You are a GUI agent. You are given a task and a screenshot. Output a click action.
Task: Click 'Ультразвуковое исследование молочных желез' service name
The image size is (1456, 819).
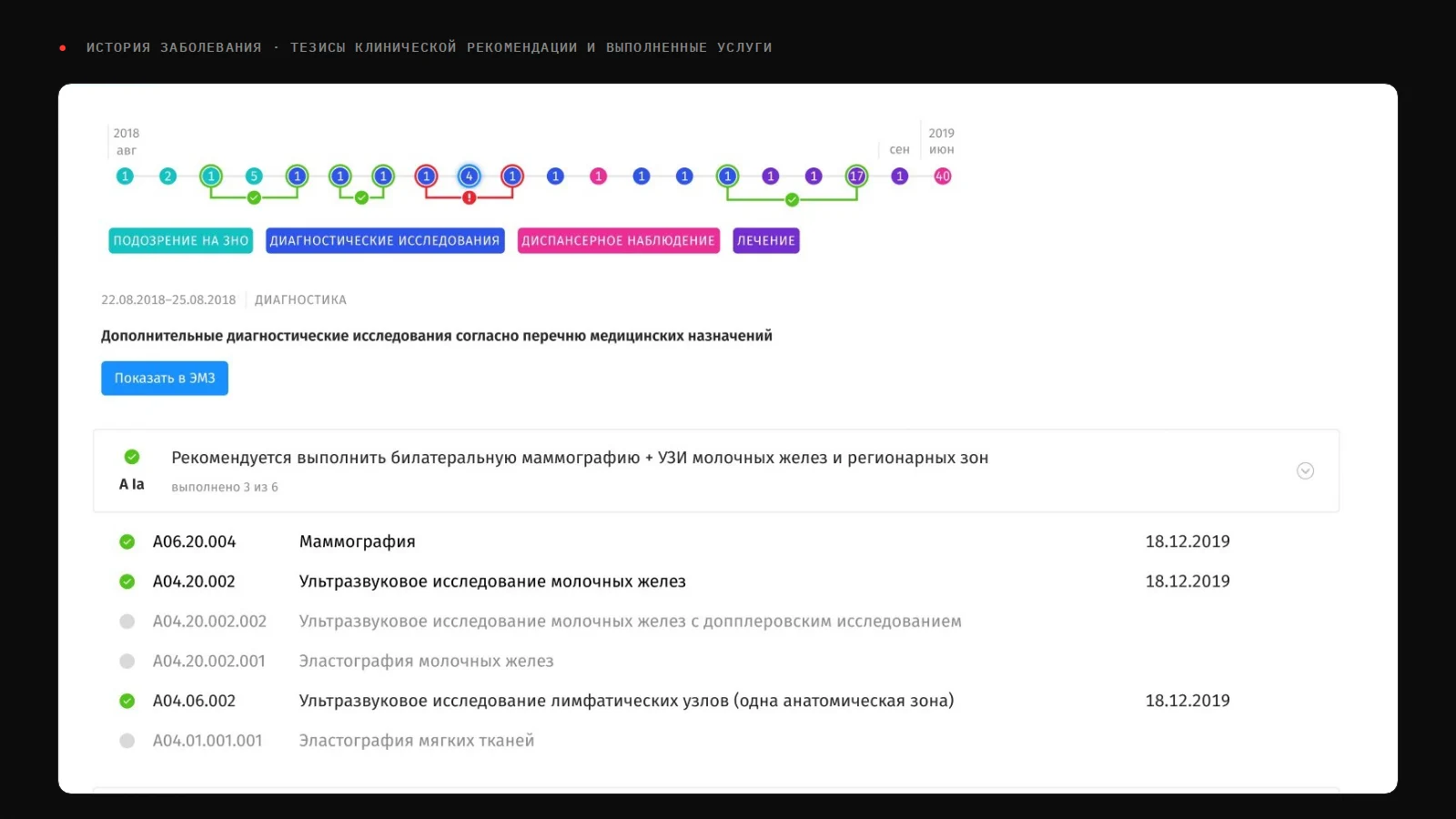[492, 581]
